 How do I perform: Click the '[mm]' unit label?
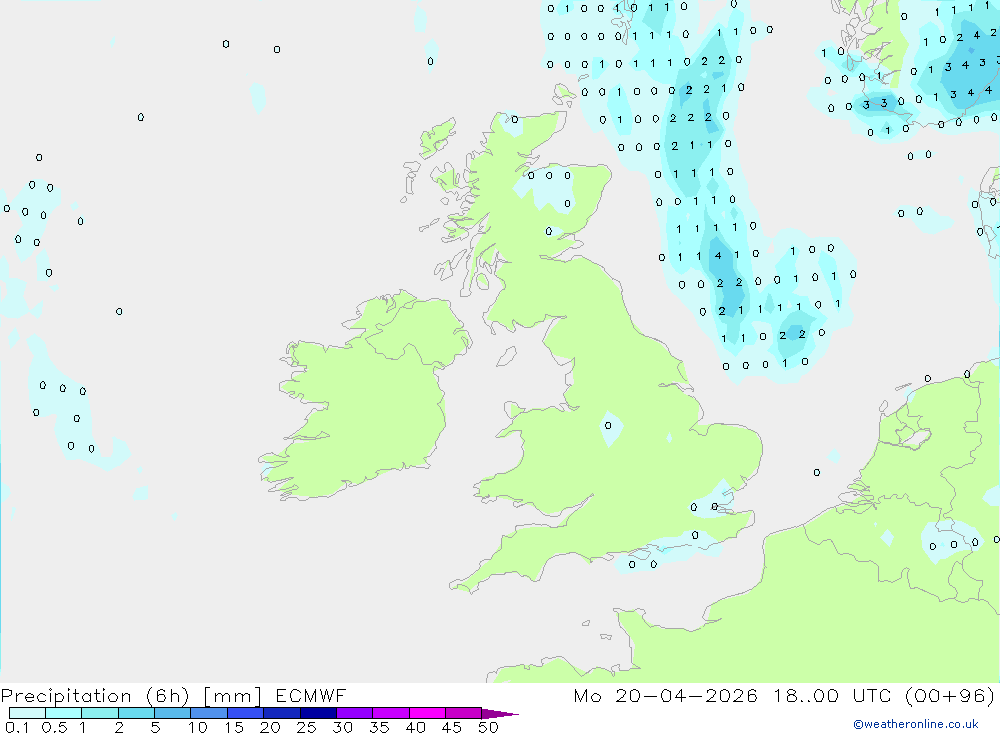[232, 696]
